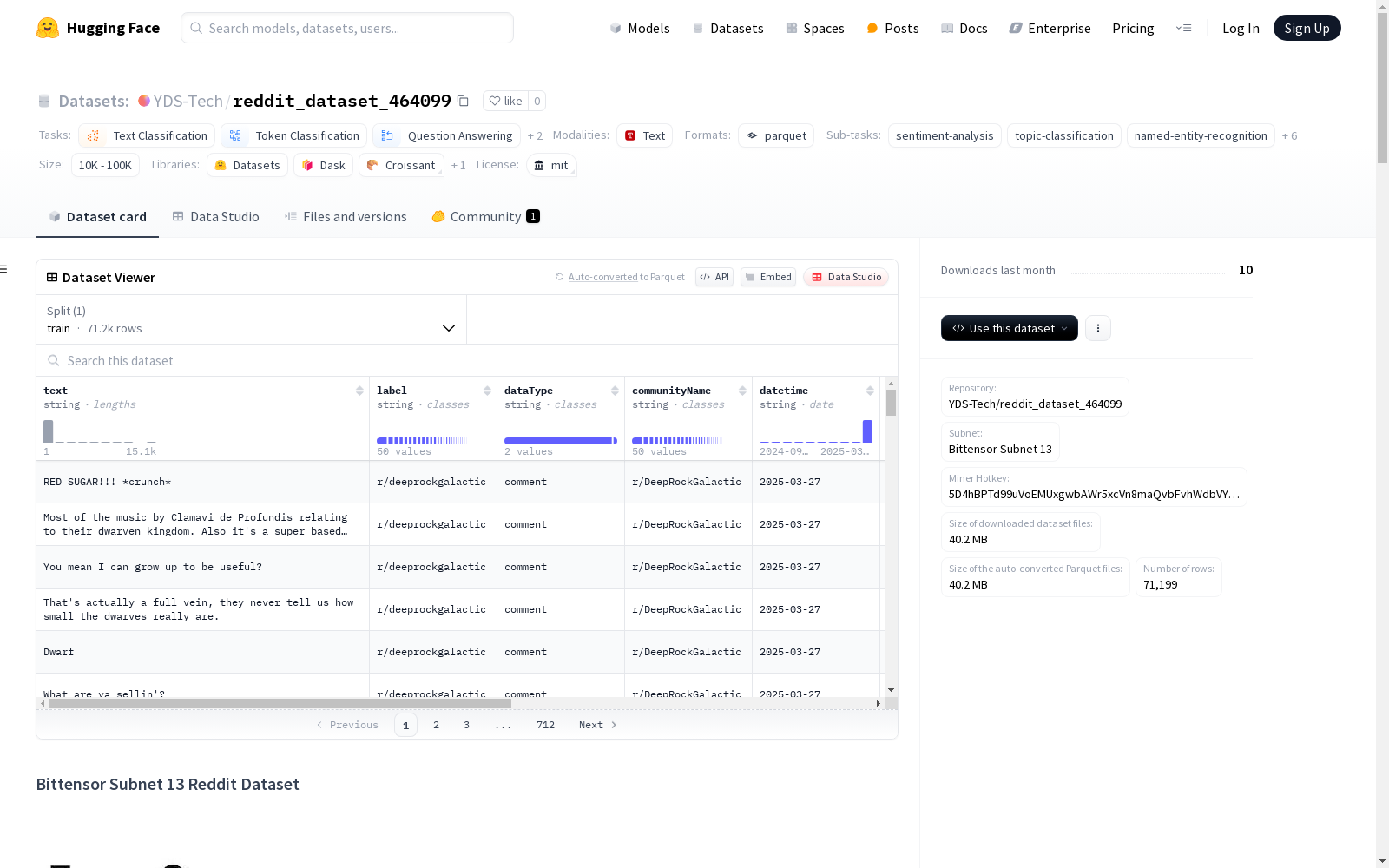
Task: Click the mit license tag
Action: click(551, 165)
